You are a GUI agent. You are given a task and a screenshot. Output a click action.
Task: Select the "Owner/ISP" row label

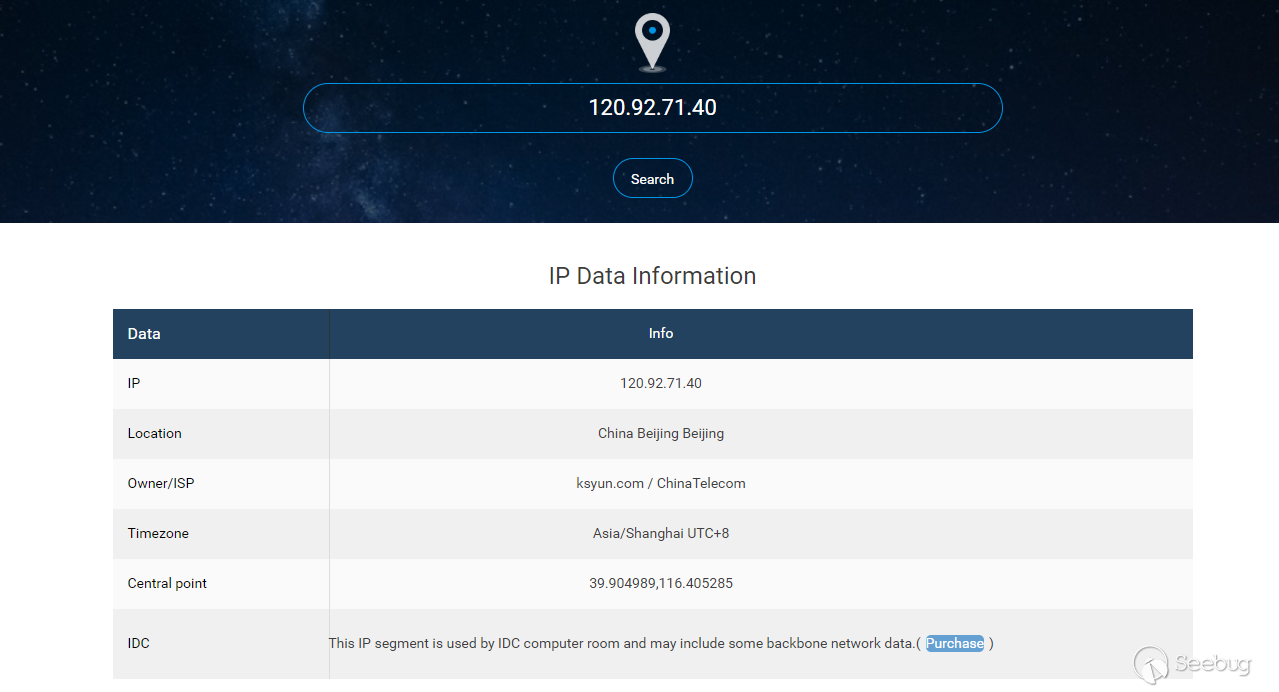(x=161, y=483)
